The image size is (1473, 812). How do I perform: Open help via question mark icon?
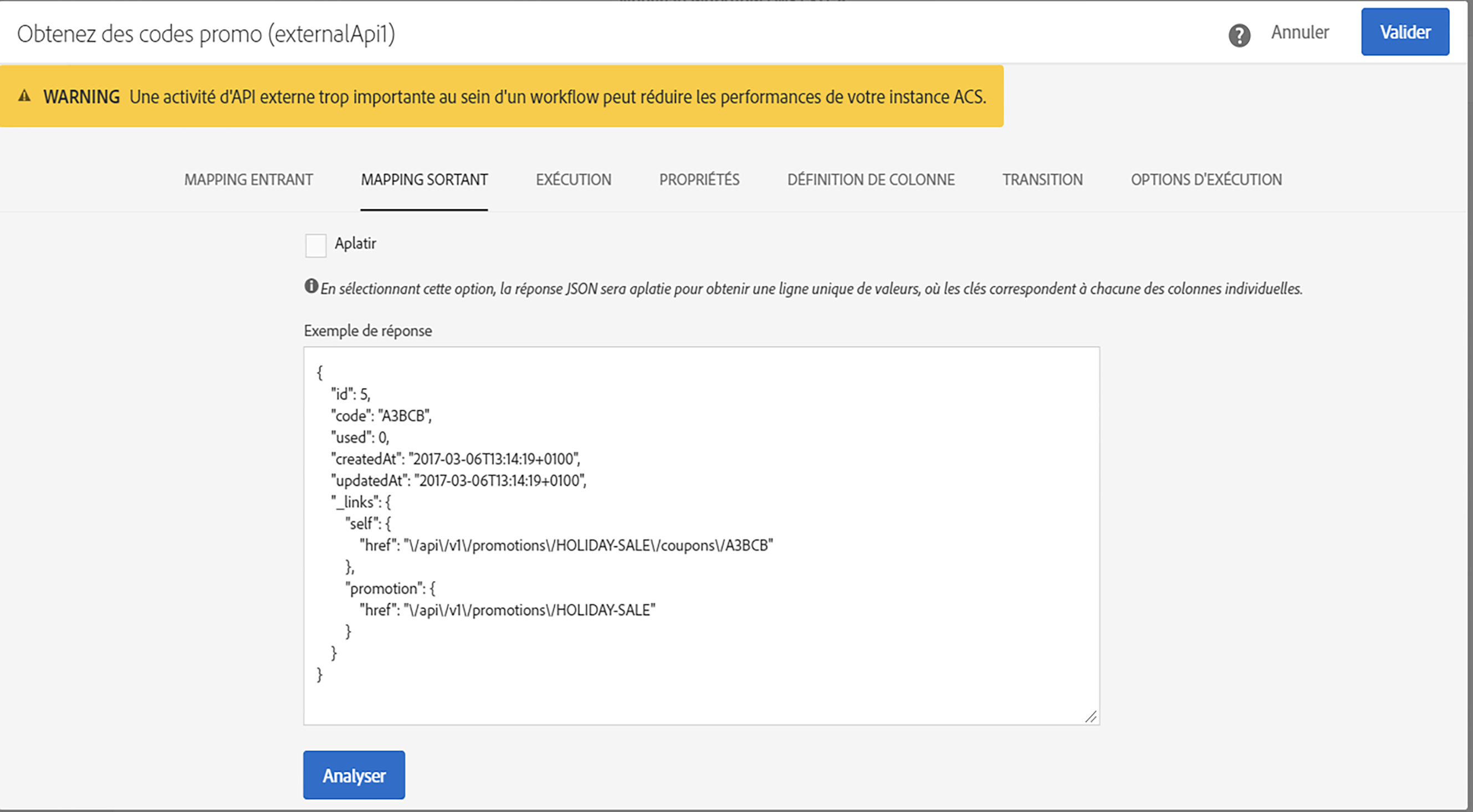[1239, 35]
